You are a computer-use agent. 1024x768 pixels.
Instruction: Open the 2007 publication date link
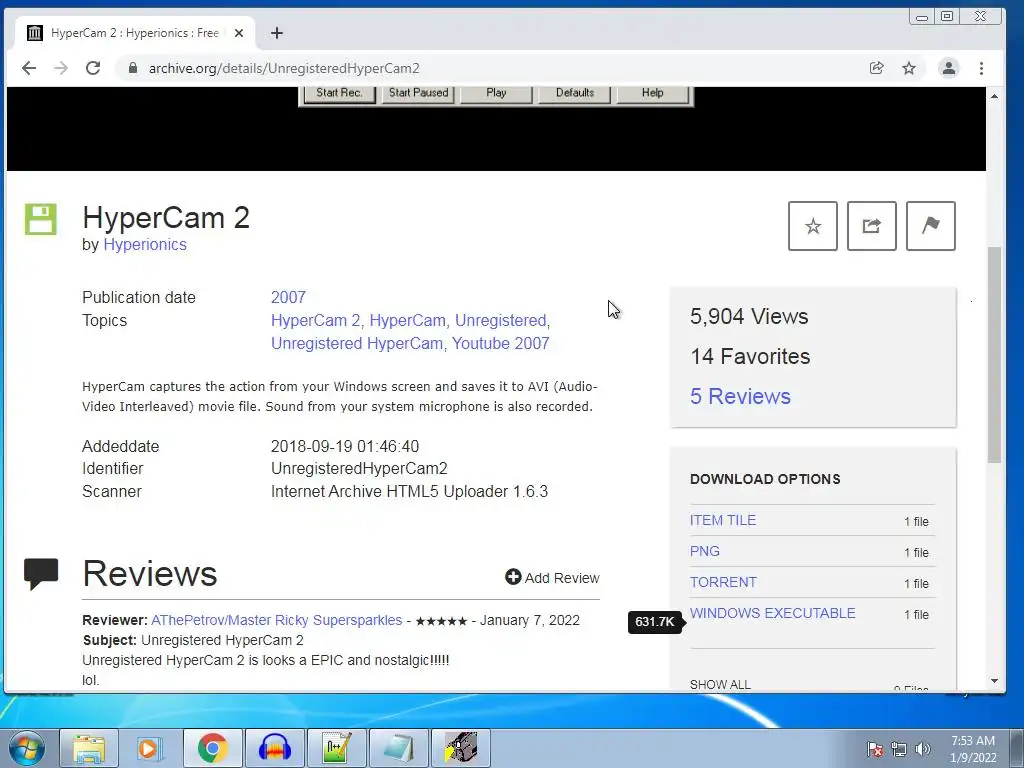coord(288,297)
